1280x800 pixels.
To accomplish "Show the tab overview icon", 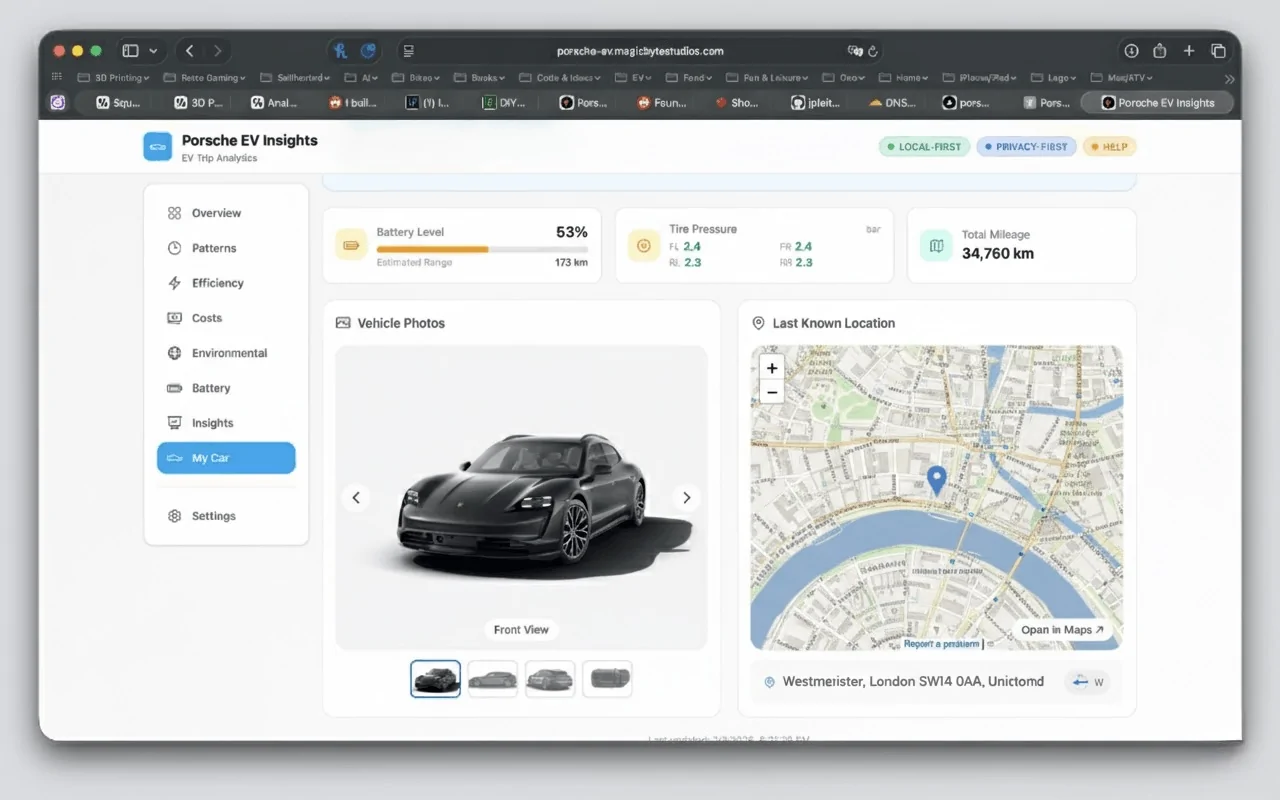I will pyautogui.click(x=1218, y=50).
